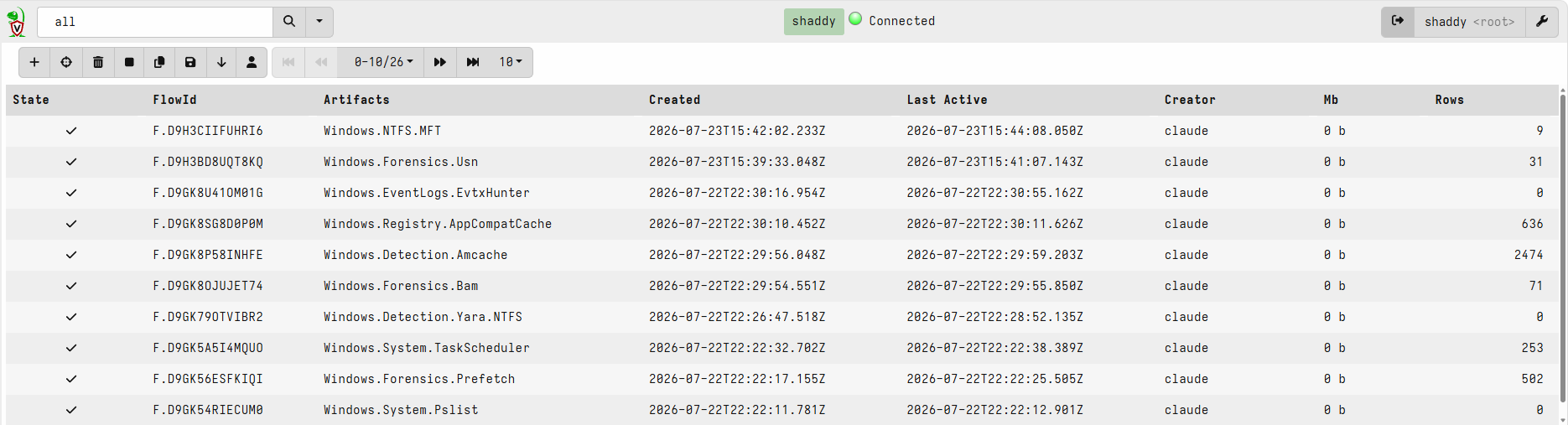
Task: Go to next page of flows
Action: [x=439, y=62]
